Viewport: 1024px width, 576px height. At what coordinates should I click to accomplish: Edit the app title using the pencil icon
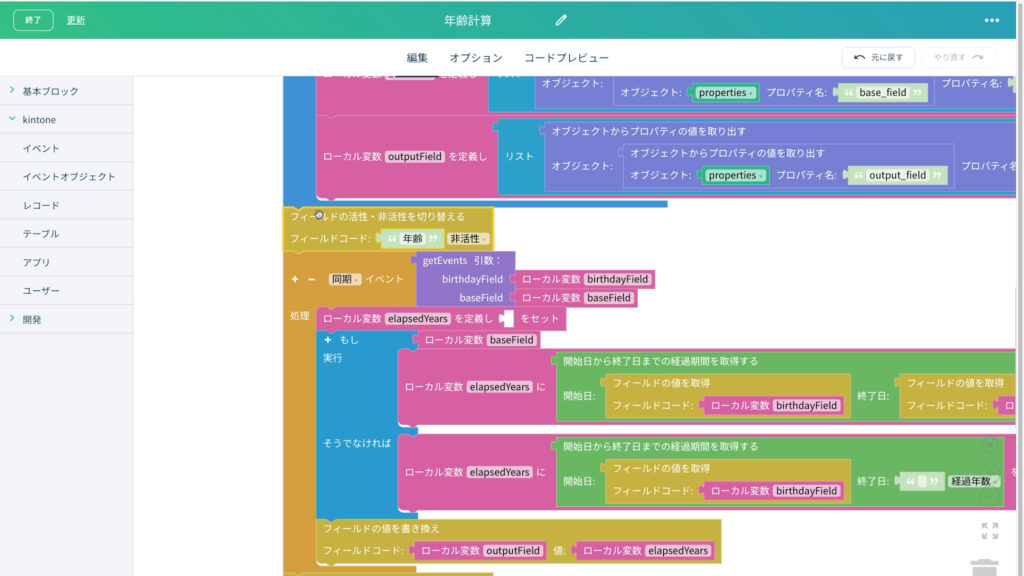tap(562, 18)
